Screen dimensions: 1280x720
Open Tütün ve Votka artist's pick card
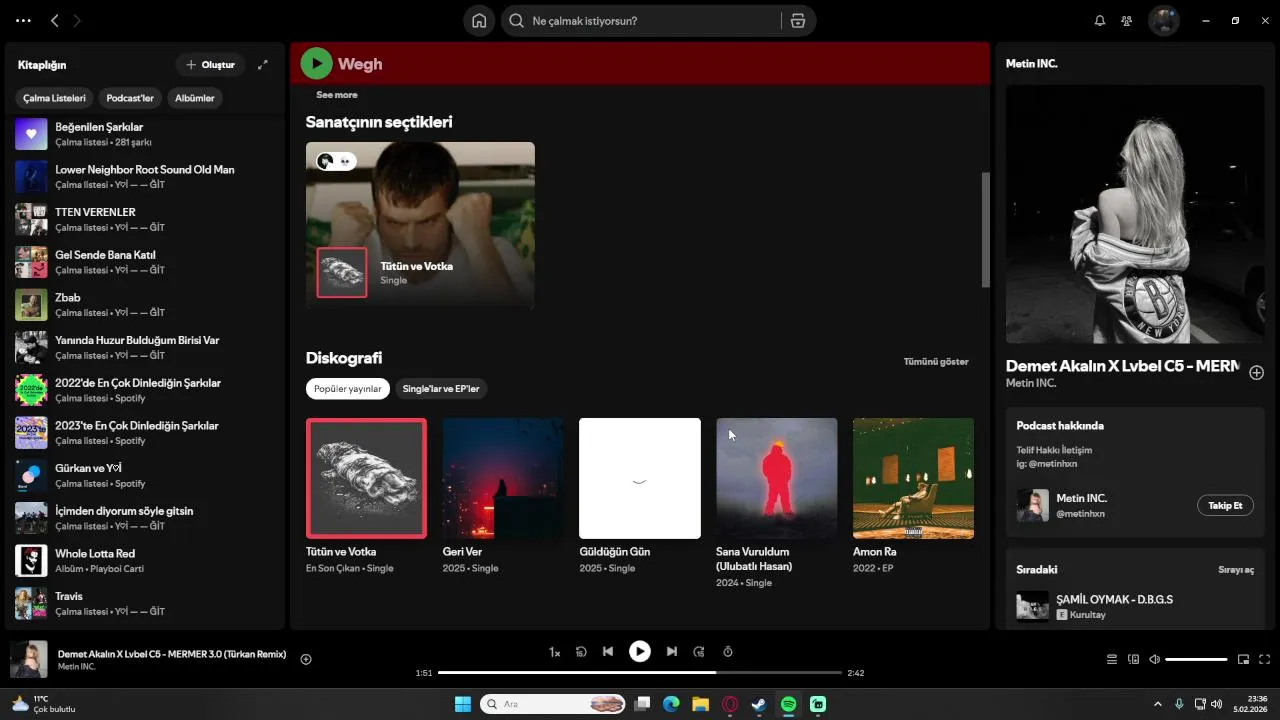[420, 225]
